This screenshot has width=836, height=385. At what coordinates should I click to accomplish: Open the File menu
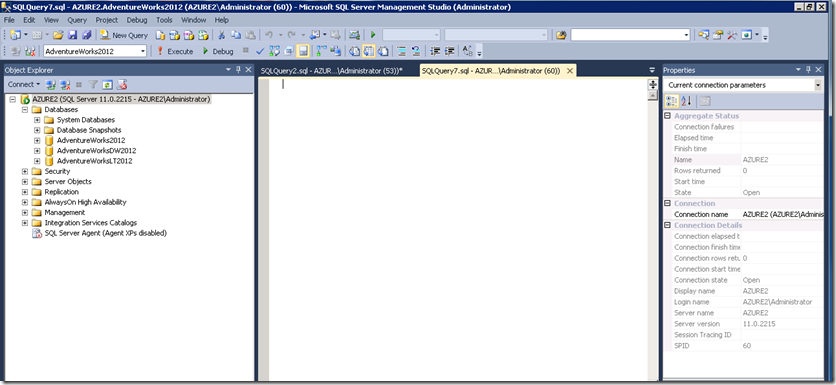(9, 20)
